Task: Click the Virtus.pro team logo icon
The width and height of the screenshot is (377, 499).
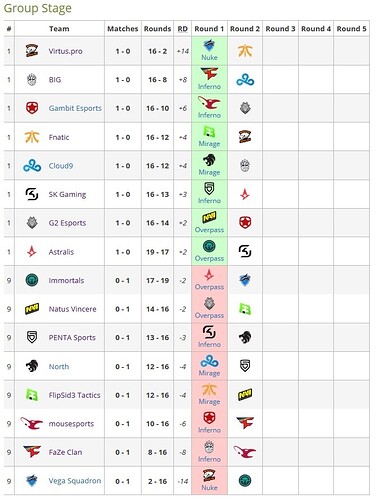Action: pos(32,51)
